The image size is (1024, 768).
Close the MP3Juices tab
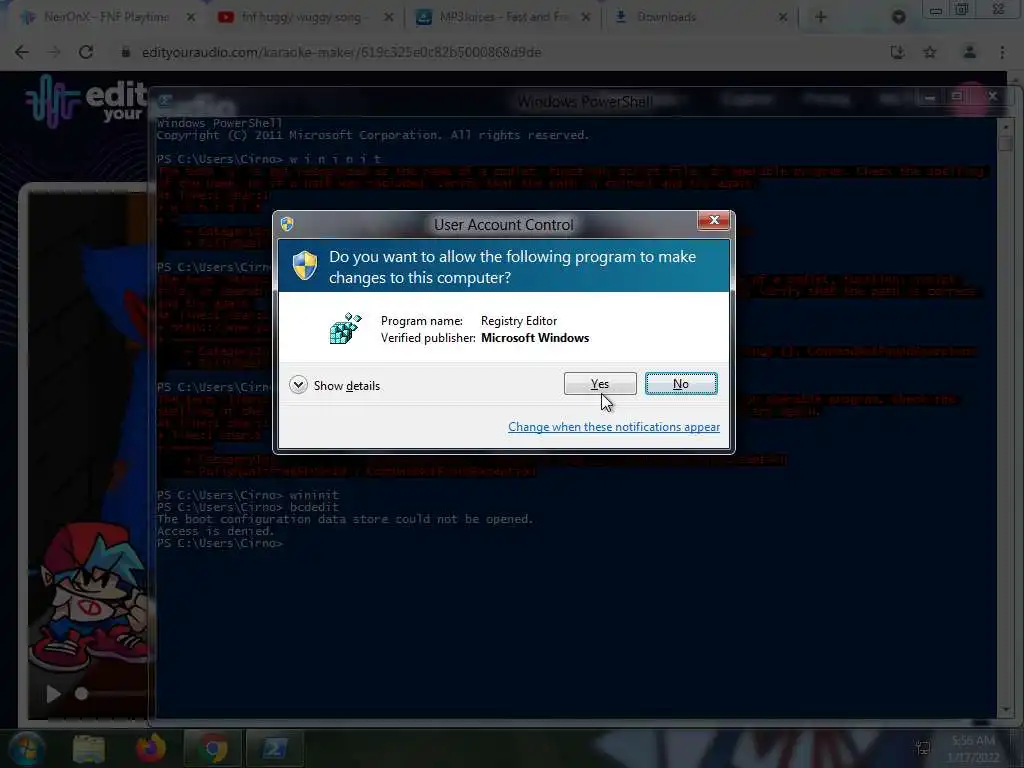pyautogui.click(x=586, y=18)
